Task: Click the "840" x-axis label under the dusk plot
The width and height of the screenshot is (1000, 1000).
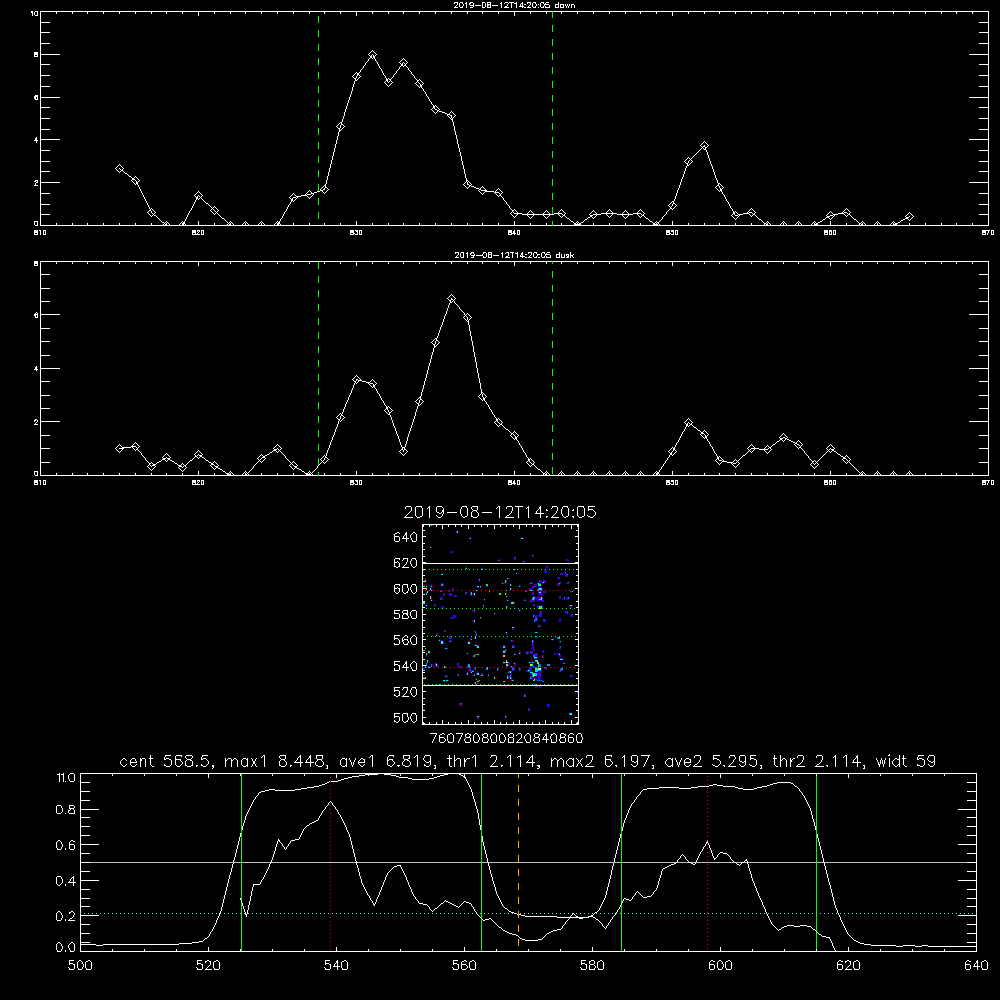Action: coord(514,483)
